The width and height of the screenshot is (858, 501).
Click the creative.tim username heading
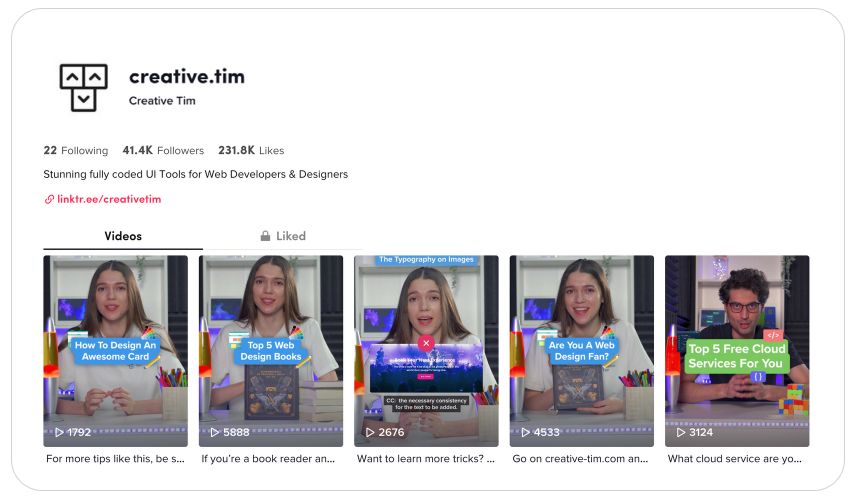click(186, 77)
